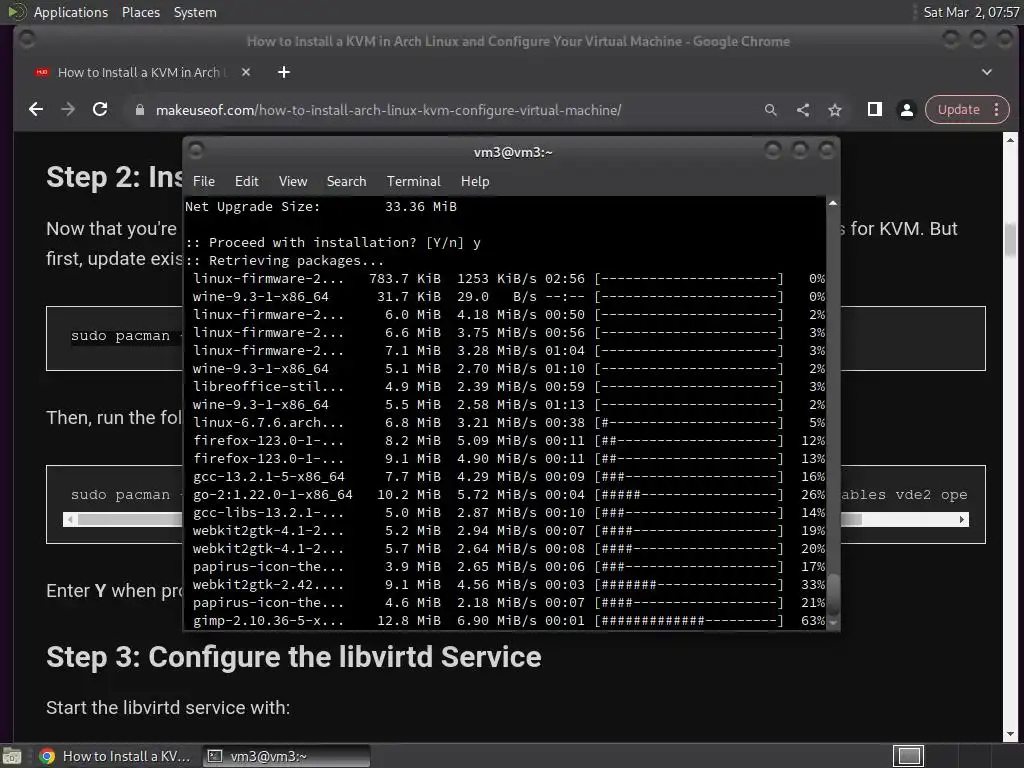Open Chrome profile avatar
Image resolution: width=1024 pixels, height=768 pixels.
[906, 110]
